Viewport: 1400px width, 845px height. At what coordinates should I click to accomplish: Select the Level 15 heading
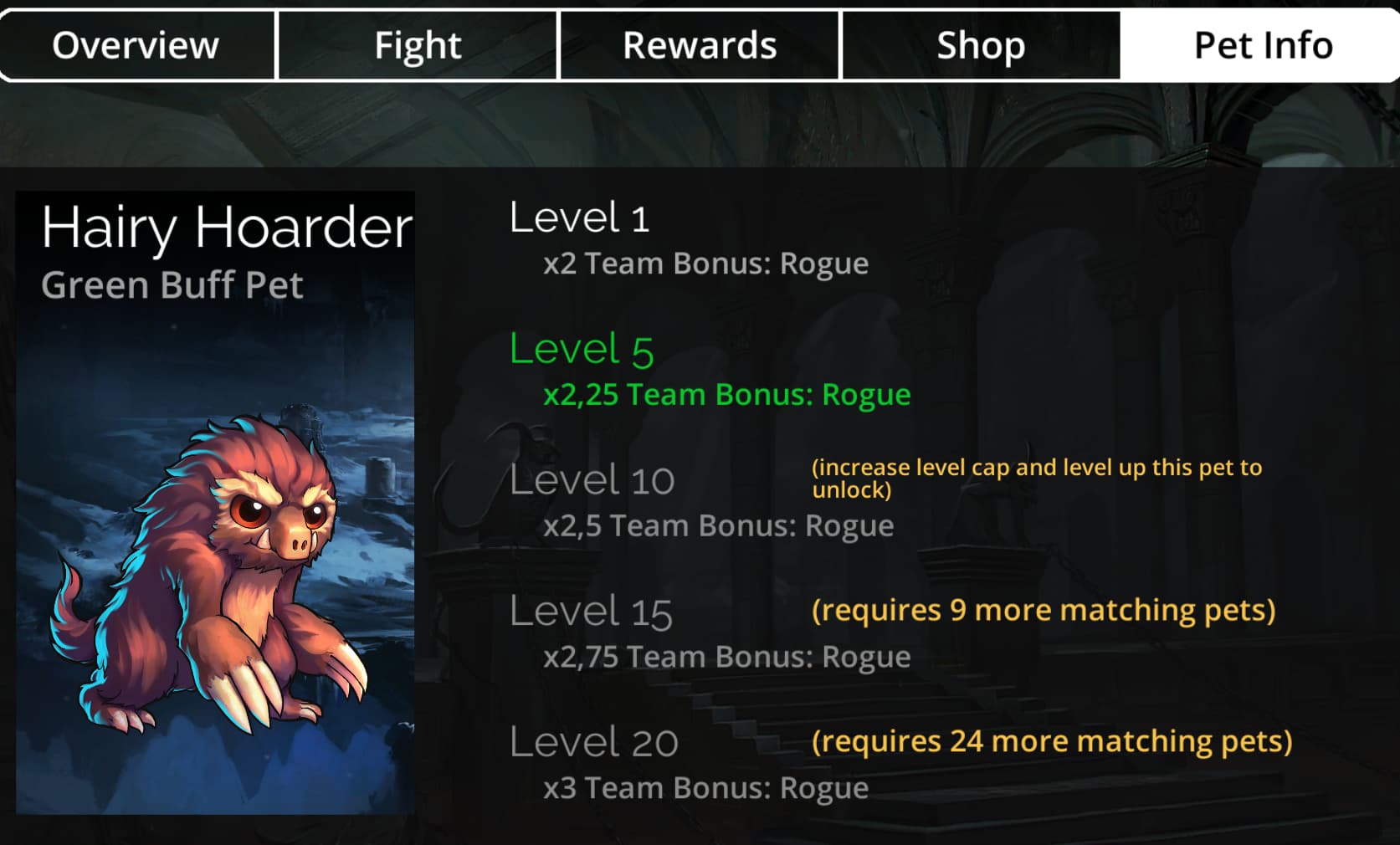click(x=591, y=612)
